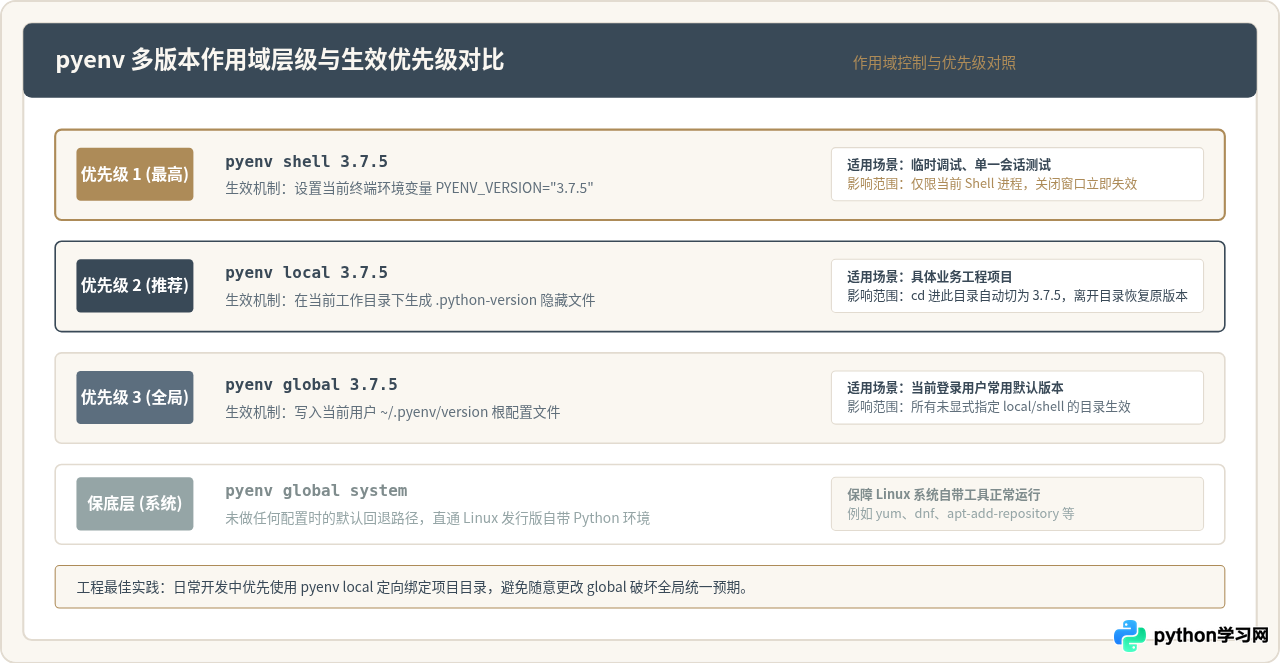The height and width of the screenshot is (664, 1280).
Task: Click the 优先级 1 (最高) badge
Action: (135, 174)
